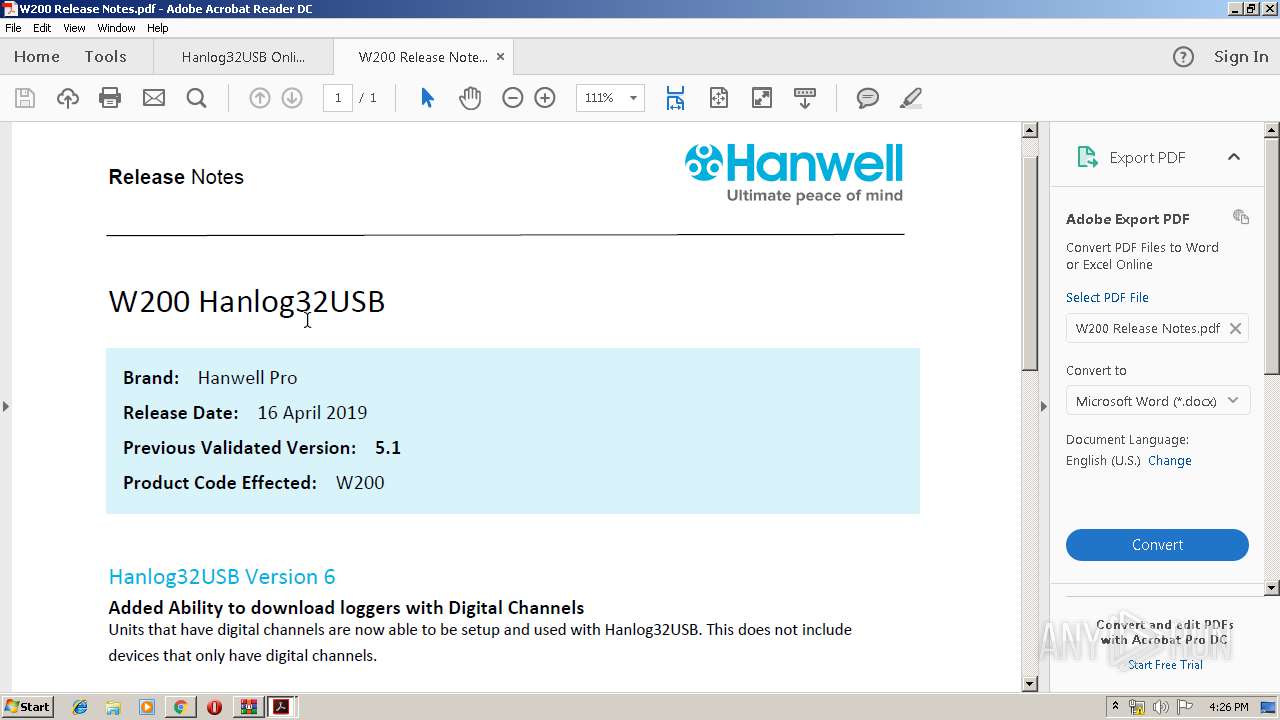Open the Help menu
Screen dimensions: 1280x720
click(158, 28)
